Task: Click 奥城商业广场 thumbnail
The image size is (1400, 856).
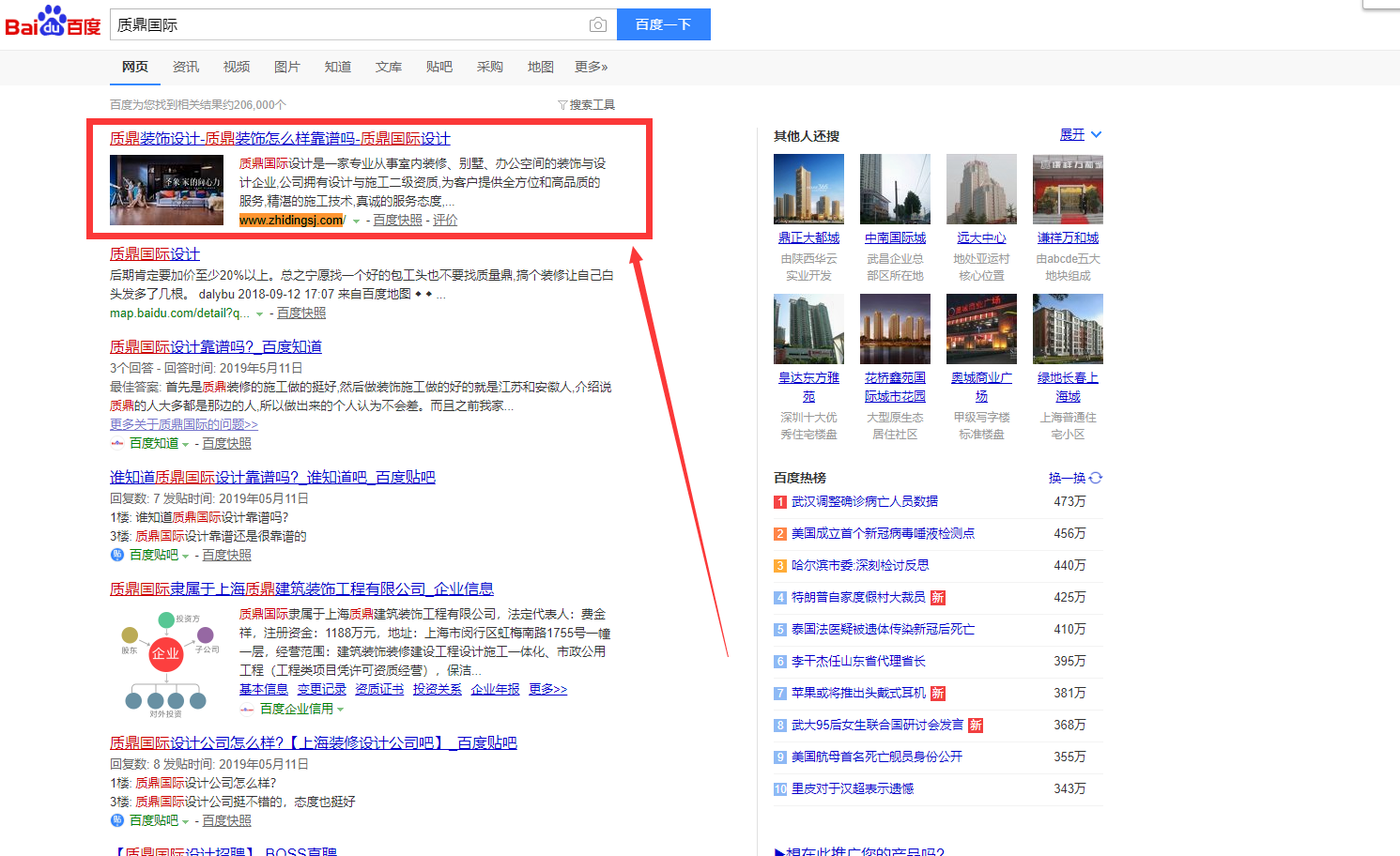Action: pos(981,329)
